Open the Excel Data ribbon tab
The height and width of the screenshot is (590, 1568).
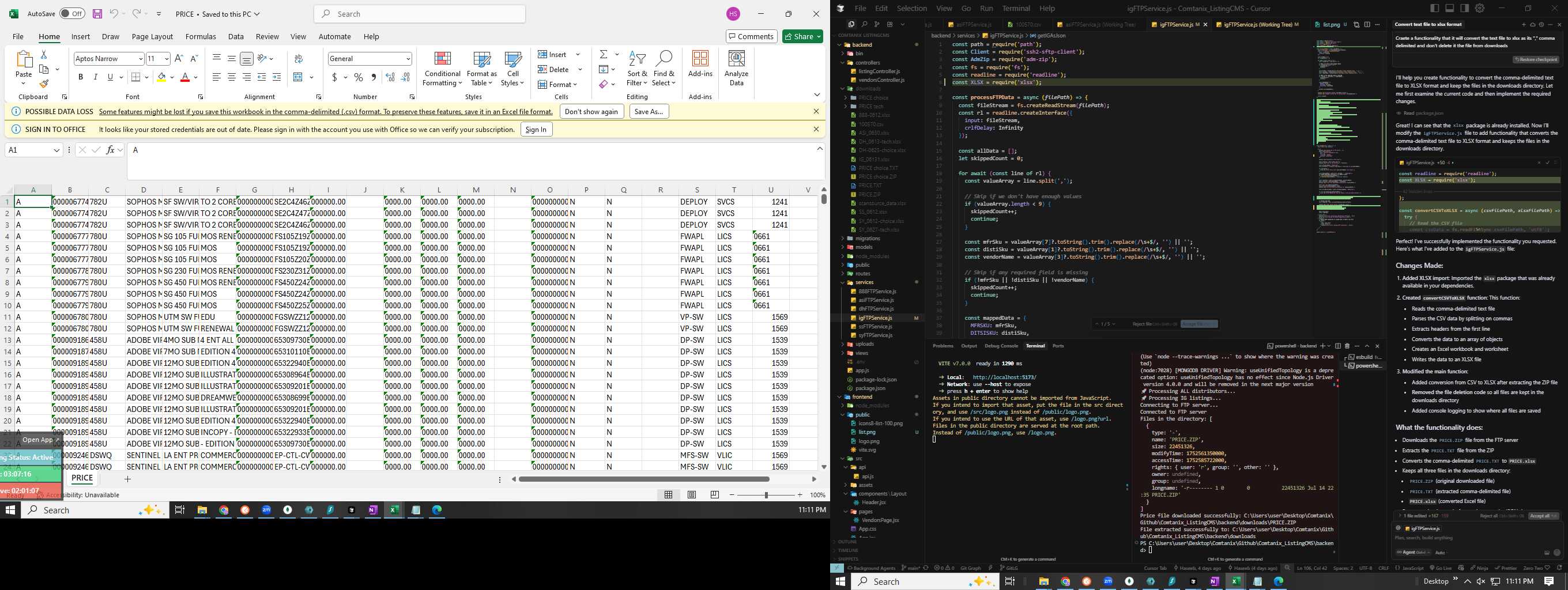coord(236,36)
